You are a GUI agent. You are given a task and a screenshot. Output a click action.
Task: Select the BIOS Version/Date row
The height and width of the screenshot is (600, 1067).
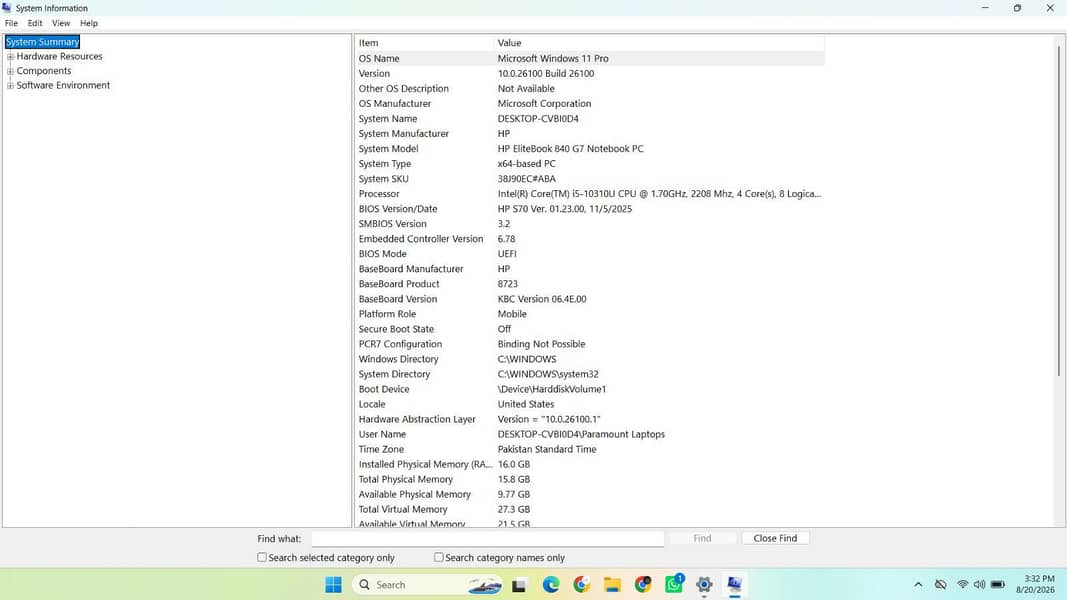coord(590,209)
